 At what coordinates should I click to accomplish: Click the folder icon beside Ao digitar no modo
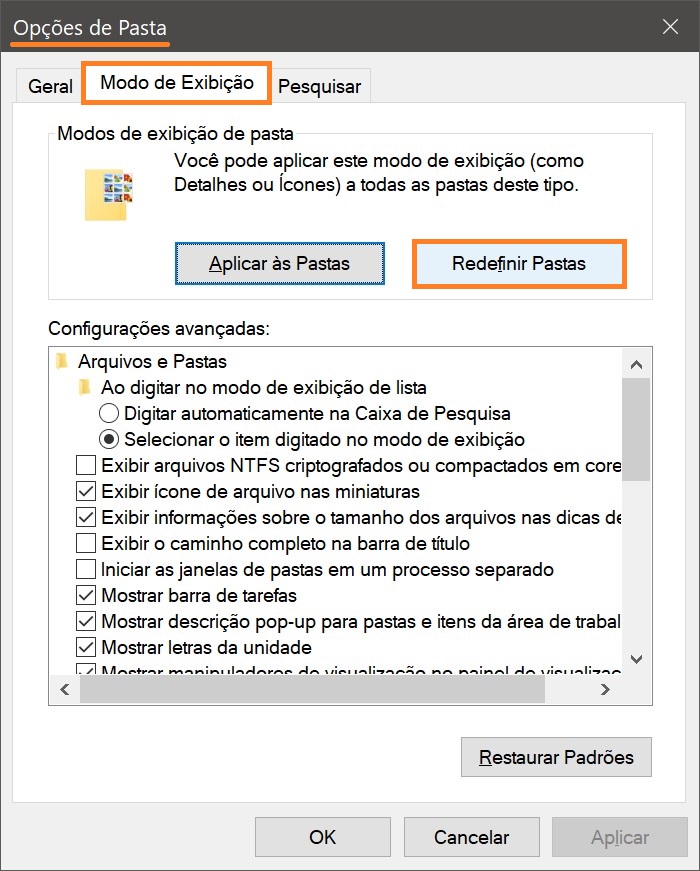[x=84, y=387]
